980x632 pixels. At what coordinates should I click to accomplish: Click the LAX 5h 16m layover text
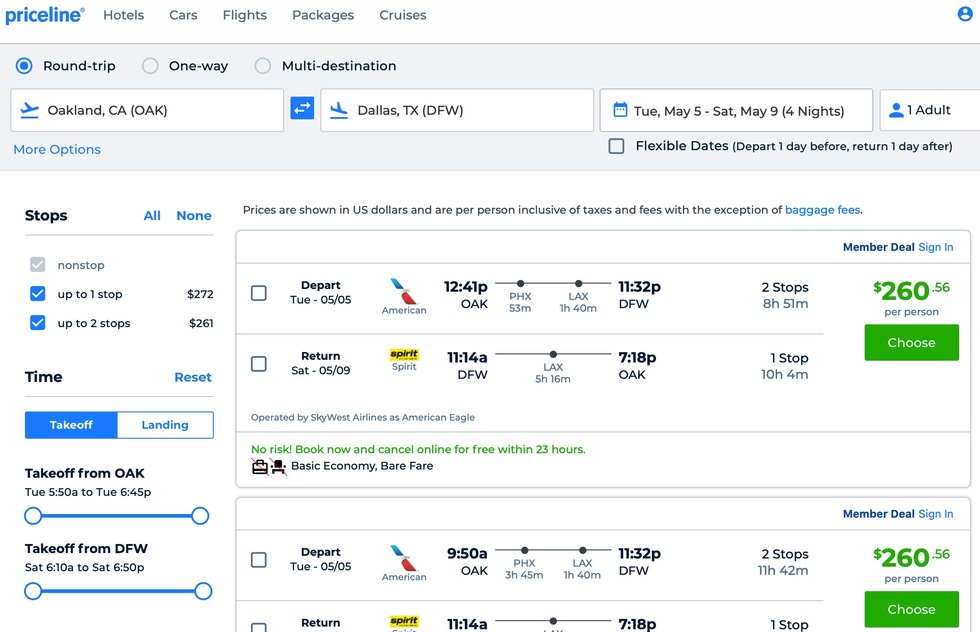point(552,373)
